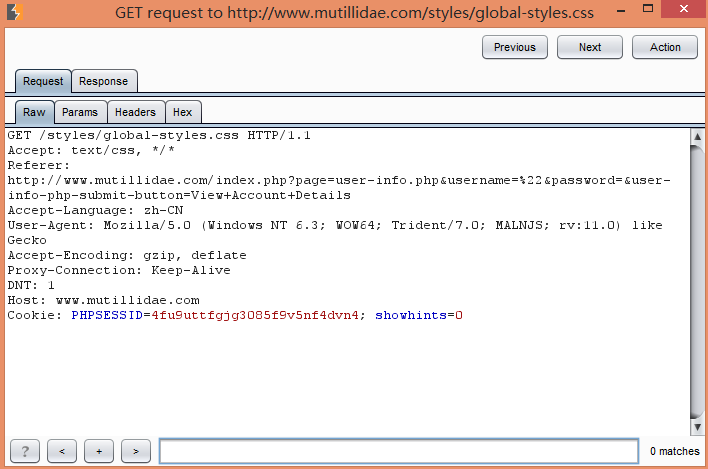Click the Burp Suite logo icon
Image resolution: width=708 pixels, height=469 pixels.
coord(14,12)
